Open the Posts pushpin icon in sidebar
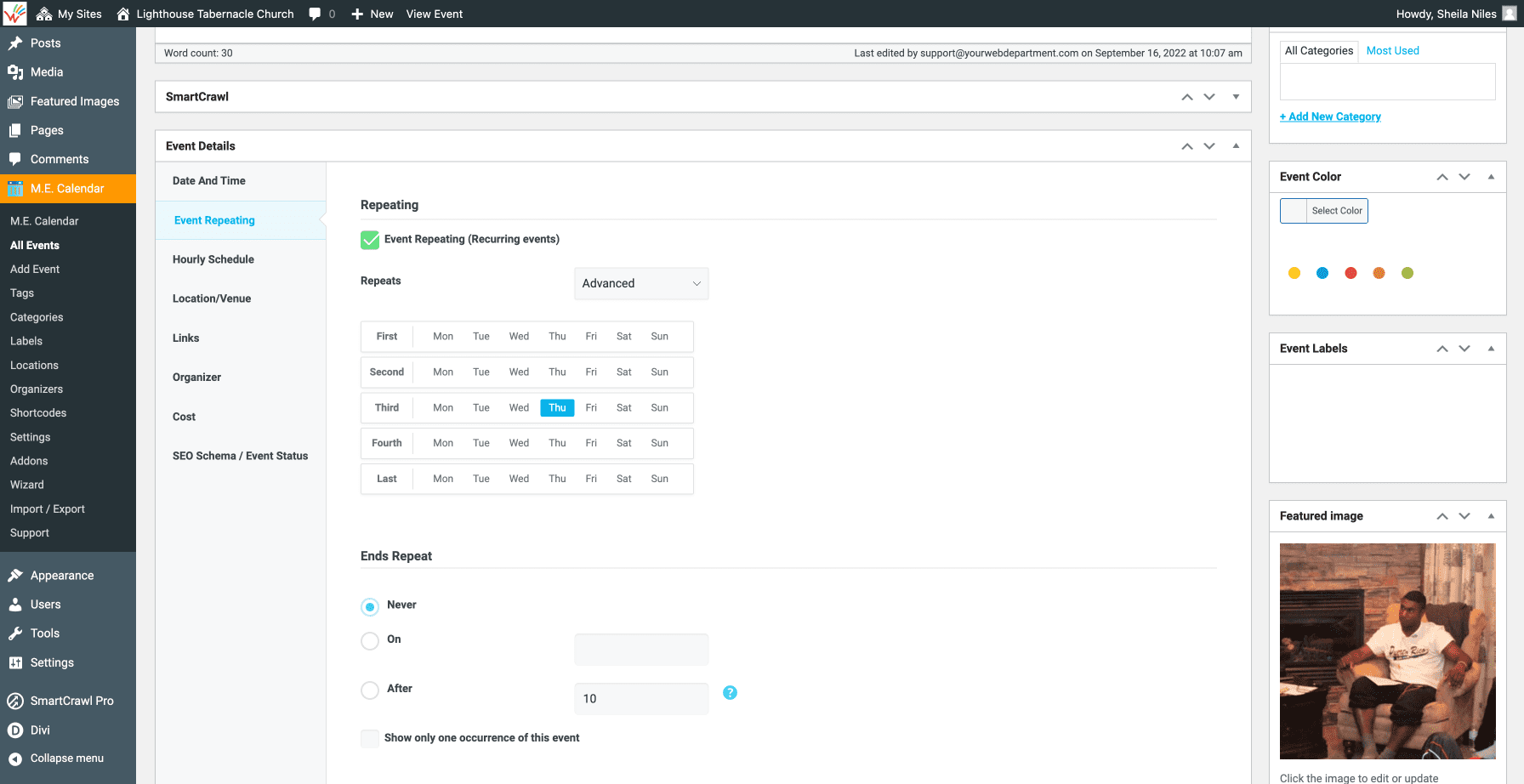The height and width of the screenshot is (784, 1524). (x=15, y=43)
